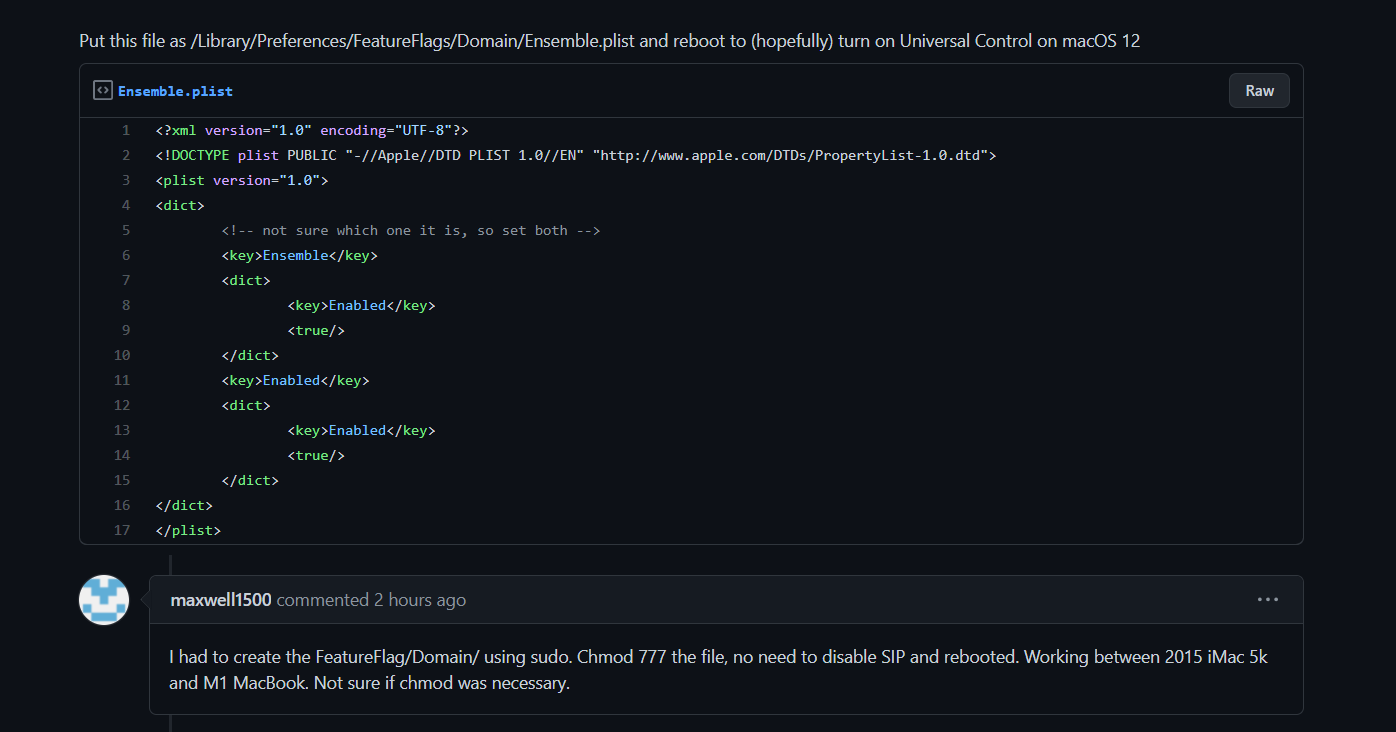1396x732 pixels.
Task: Click line number 11 in the code gutter
Action: 122,380
